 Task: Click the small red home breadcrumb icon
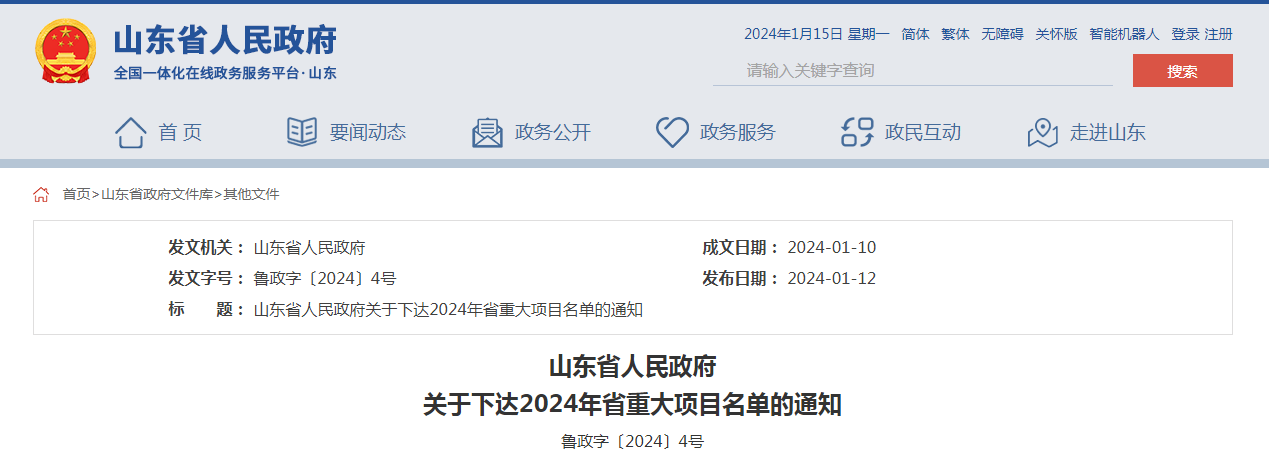pyautogui.click(x=41, y=194)
